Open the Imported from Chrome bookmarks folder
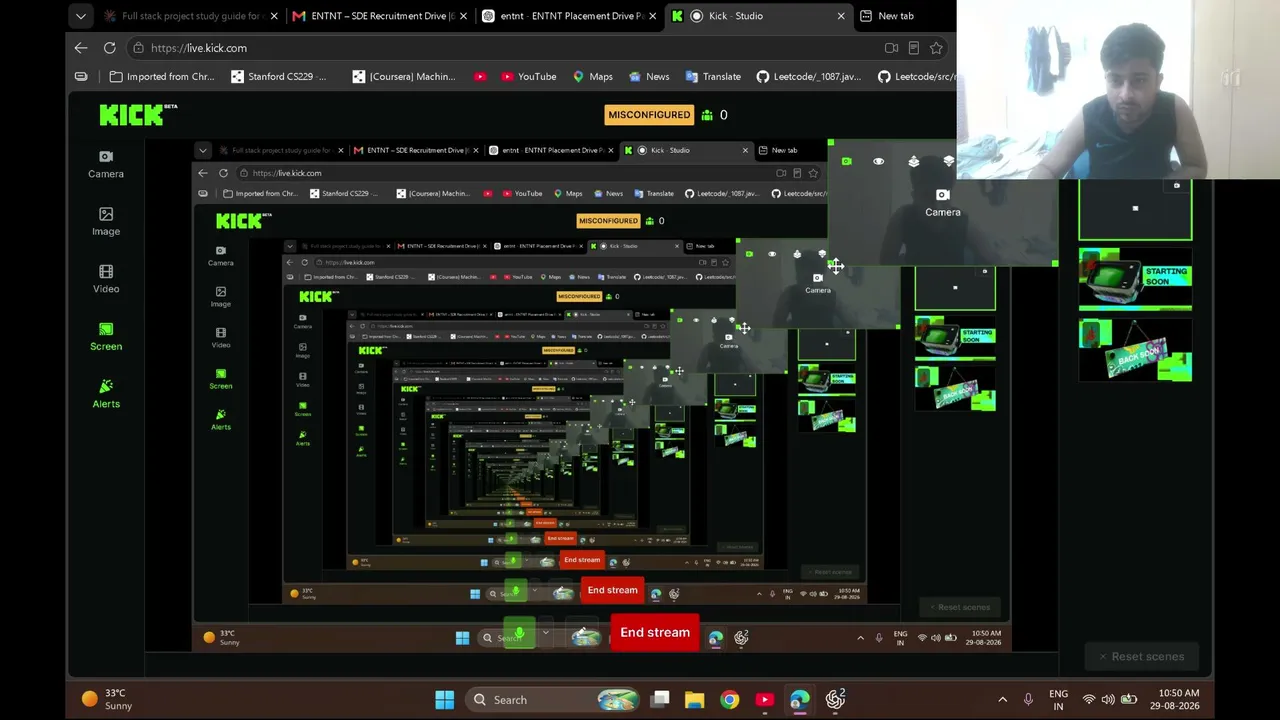 pyautogui.click(x=162, y=77)
